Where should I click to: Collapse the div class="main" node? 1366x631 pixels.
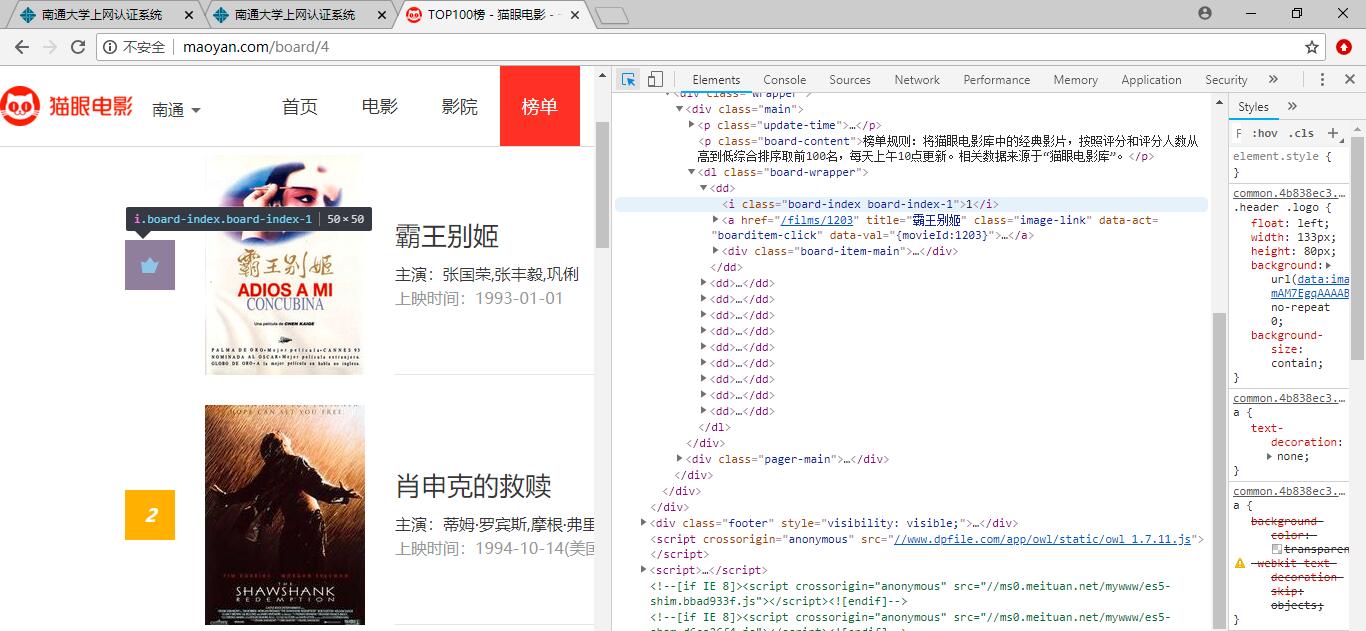point(680,109)
